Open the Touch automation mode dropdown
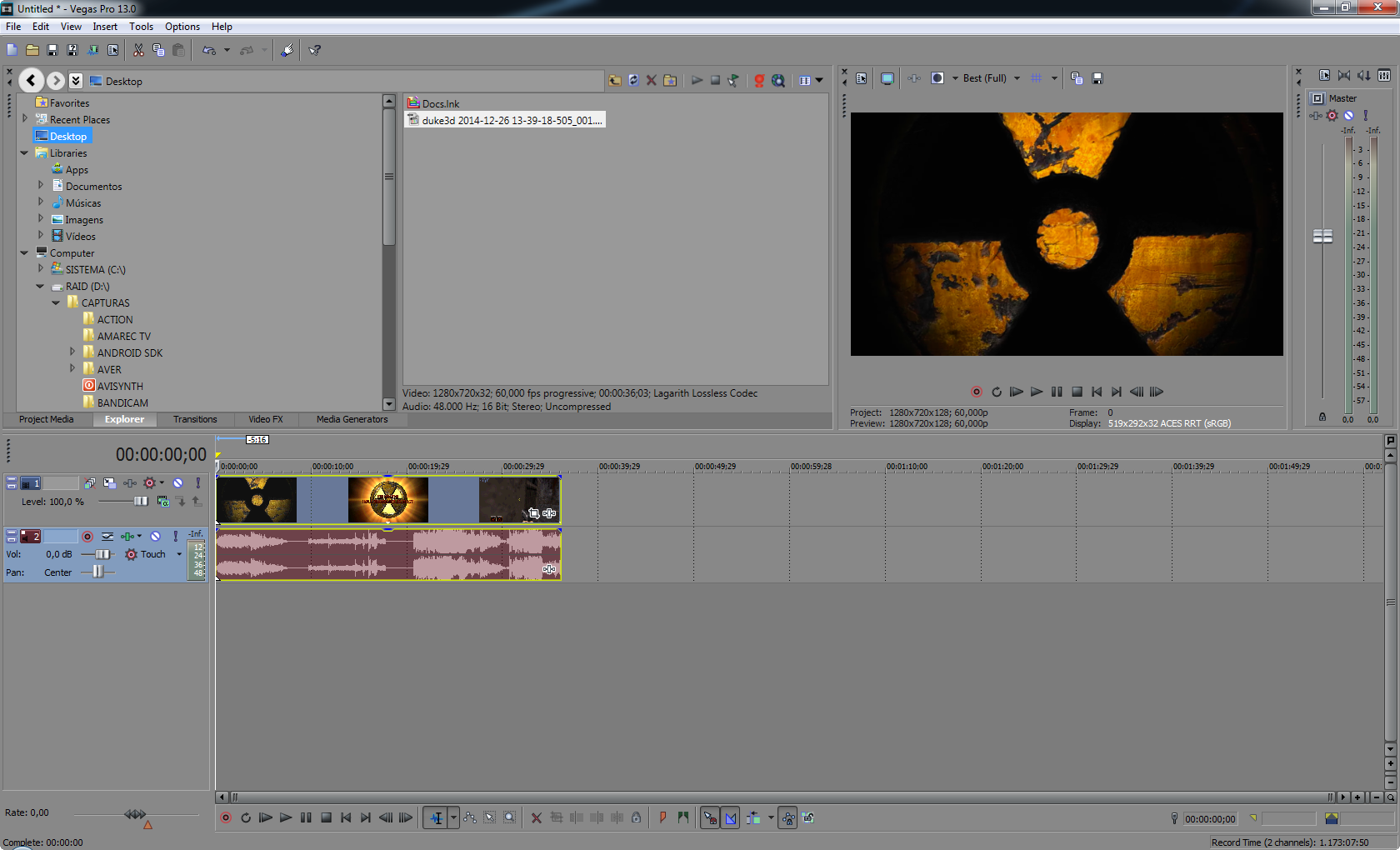 click(x=179, y=554)
